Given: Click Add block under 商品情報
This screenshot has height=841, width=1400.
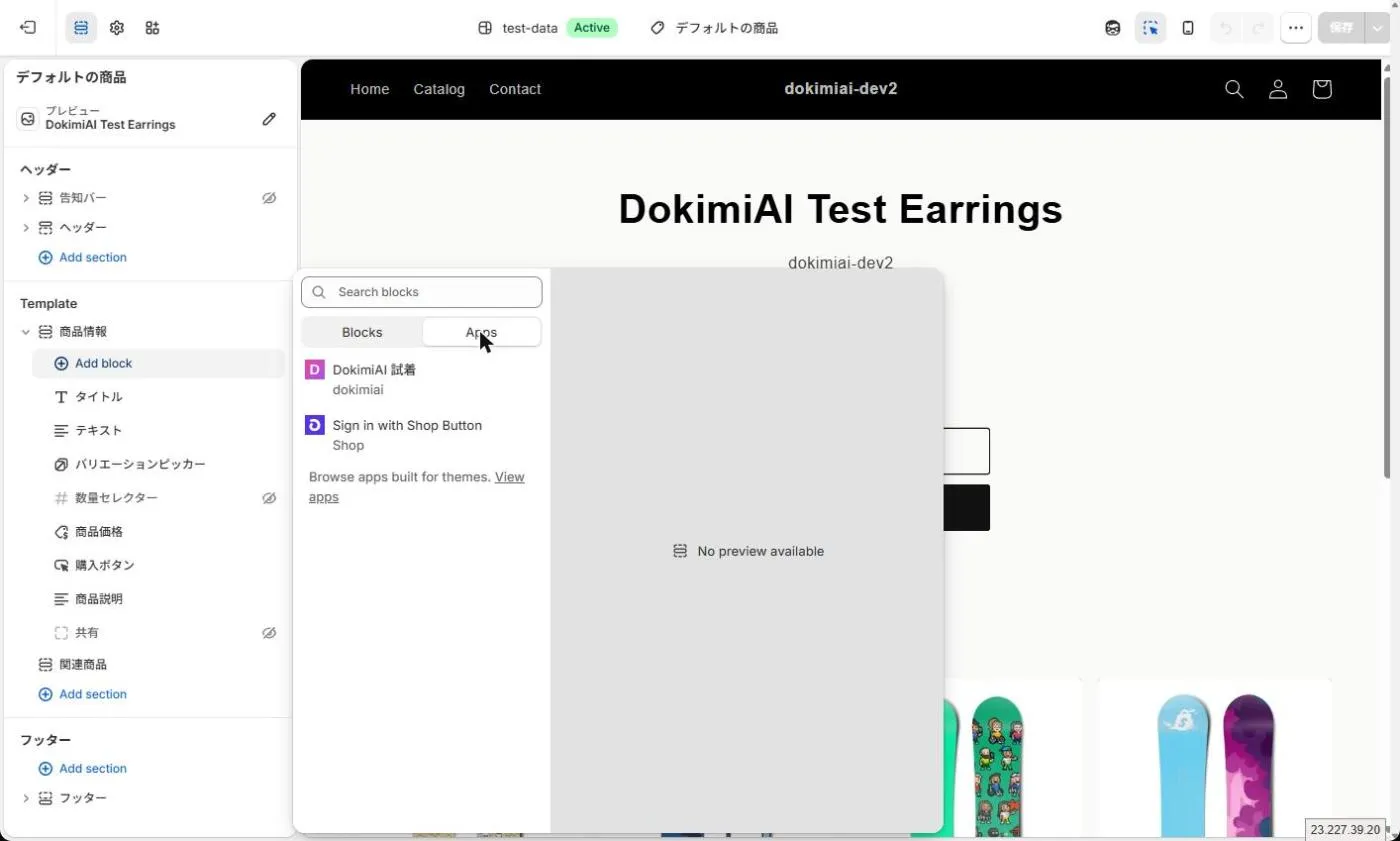Looking at the screenshot, I should point(159,364).
